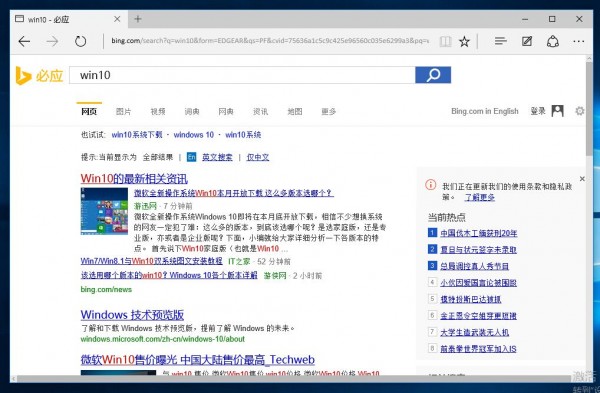The width and height of the screenshot is (600, 393).
Task: Switch to the 视频 tab
Action: coord(158,111)
